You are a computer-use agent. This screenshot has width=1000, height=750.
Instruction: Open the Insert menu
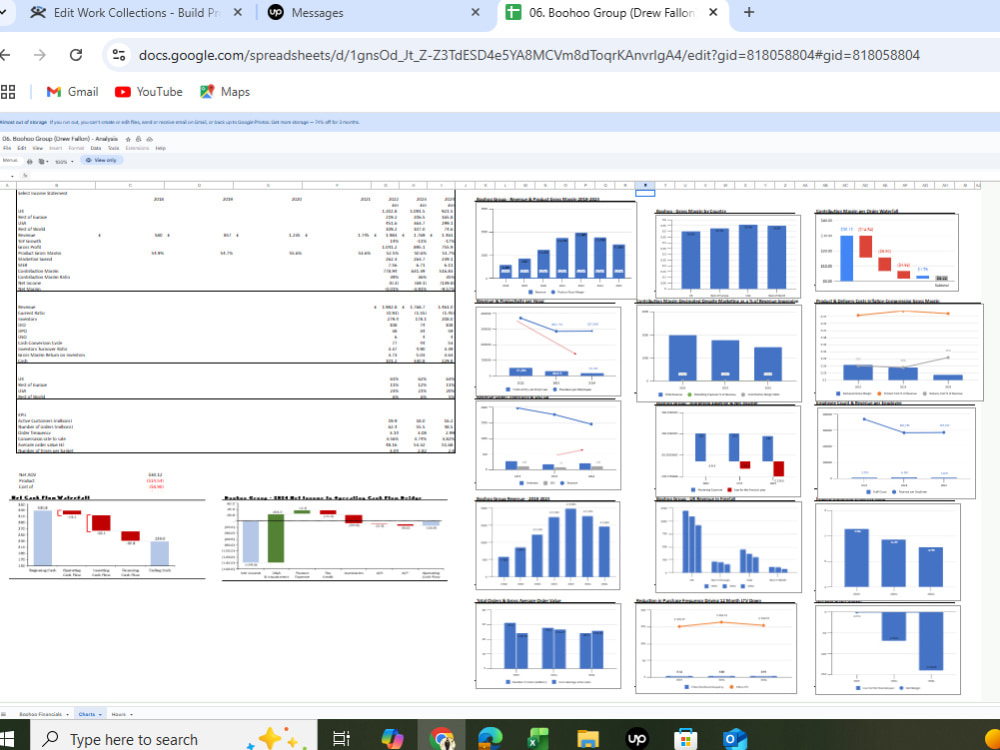[55, 148]
